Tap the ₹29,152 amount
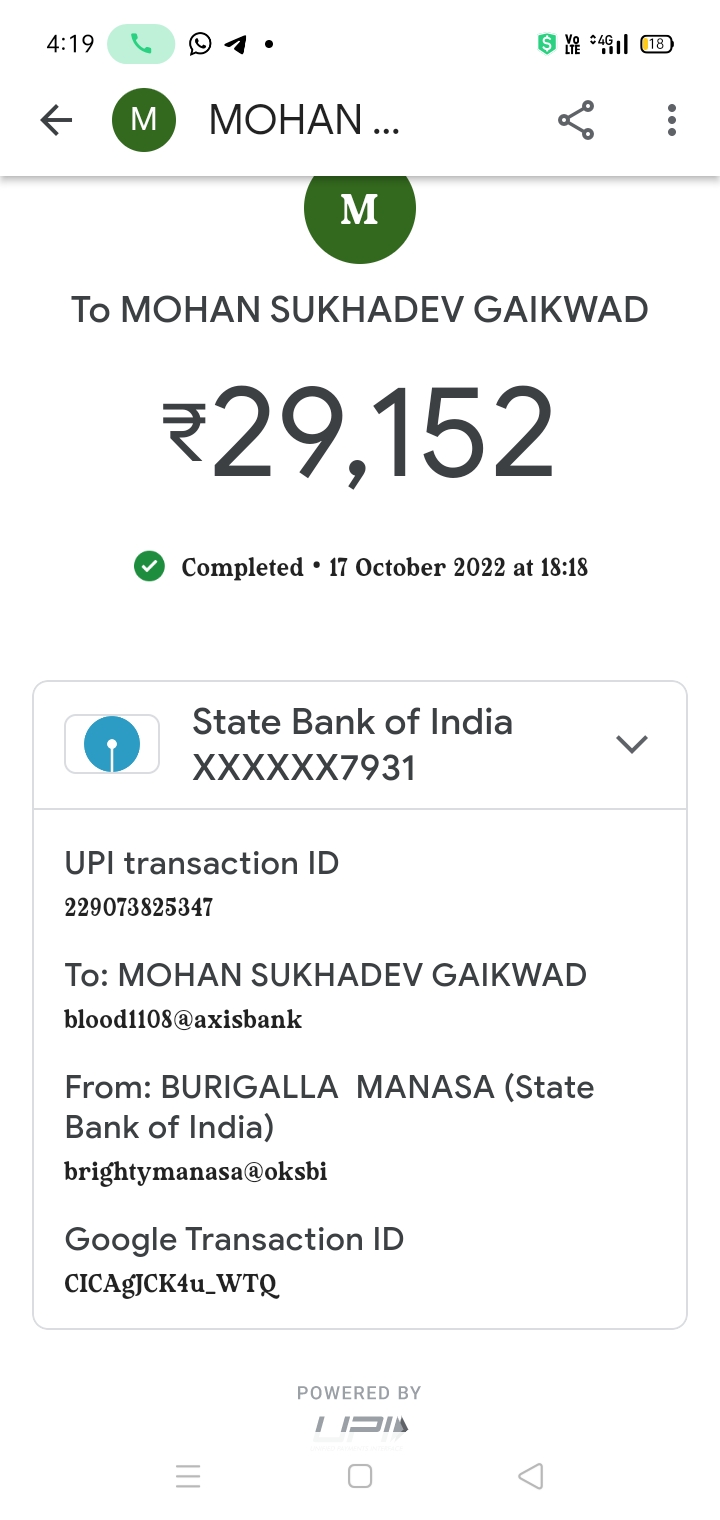This screenshot has height=1520, width=720. coord(359,432)
